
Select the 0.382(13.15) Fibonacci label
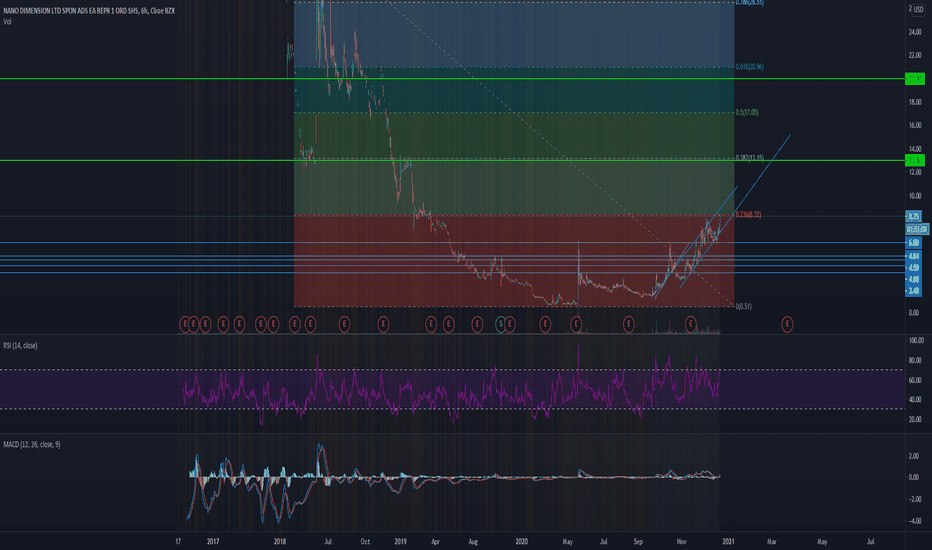(750, 158)
